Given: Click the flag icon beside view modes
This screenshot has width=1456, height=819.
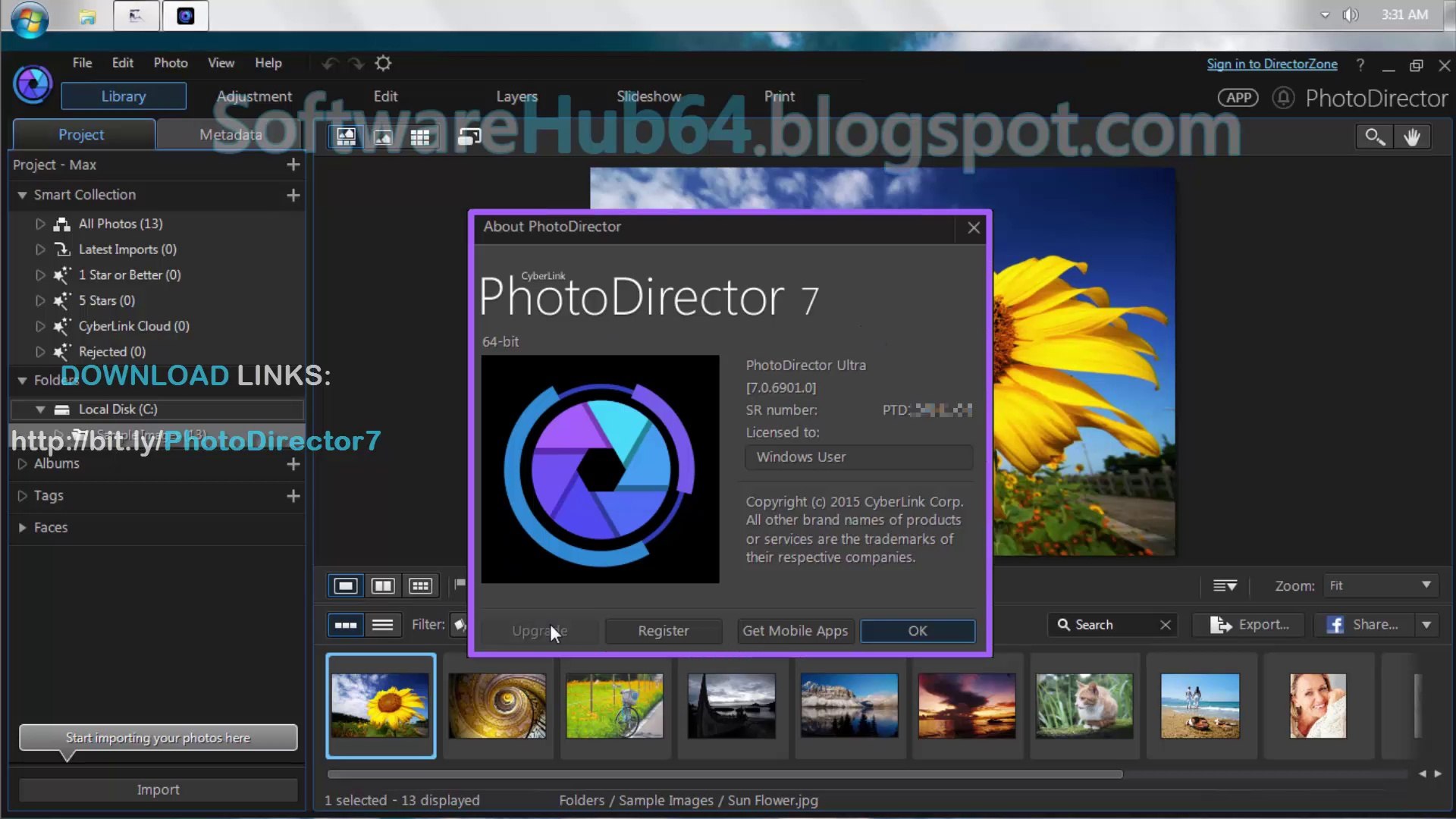Looking at the screenshot, I should (x=460, y=585).
